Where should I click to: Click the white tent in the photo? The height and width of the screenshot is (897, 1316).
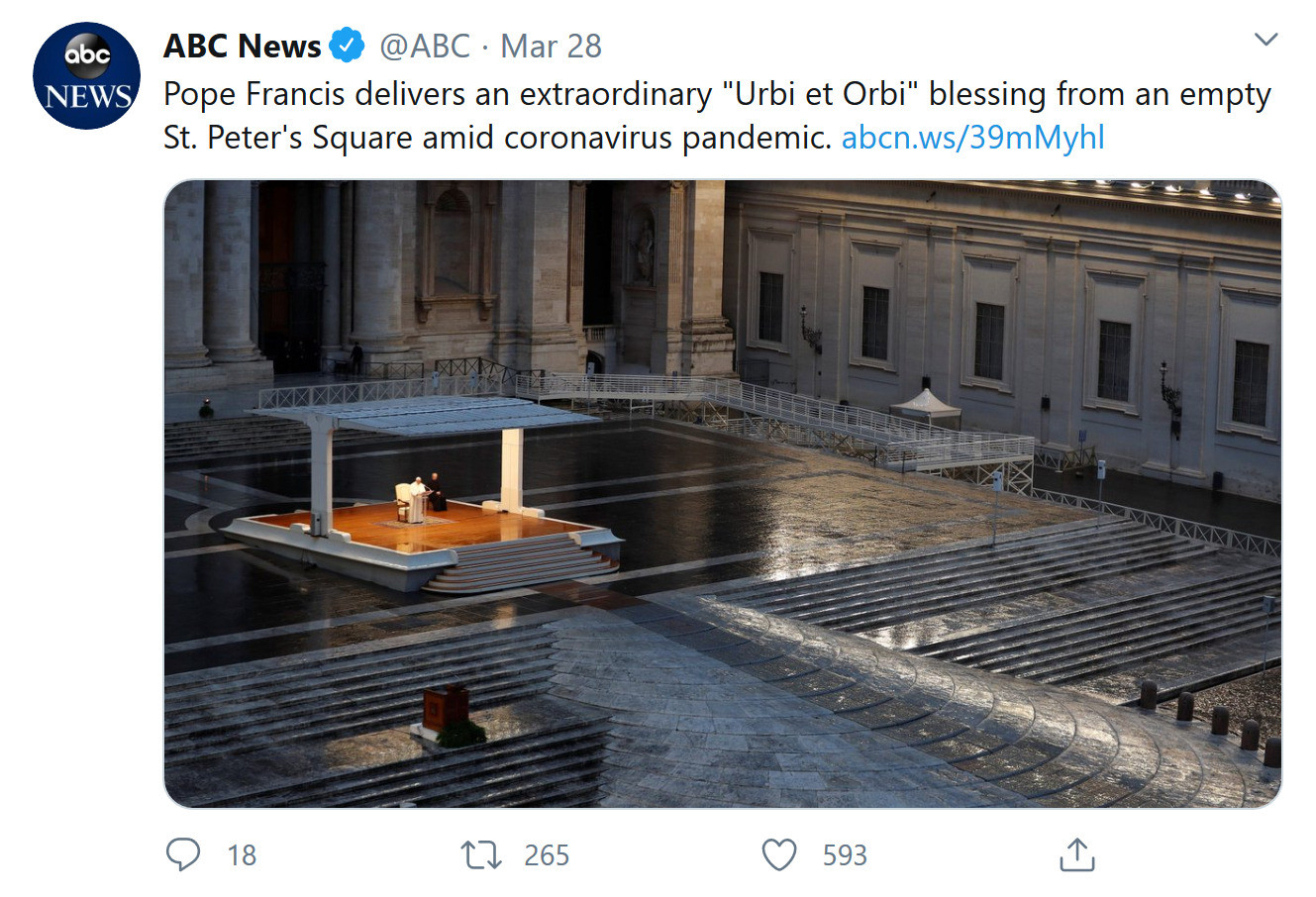(x=925, y=404)
